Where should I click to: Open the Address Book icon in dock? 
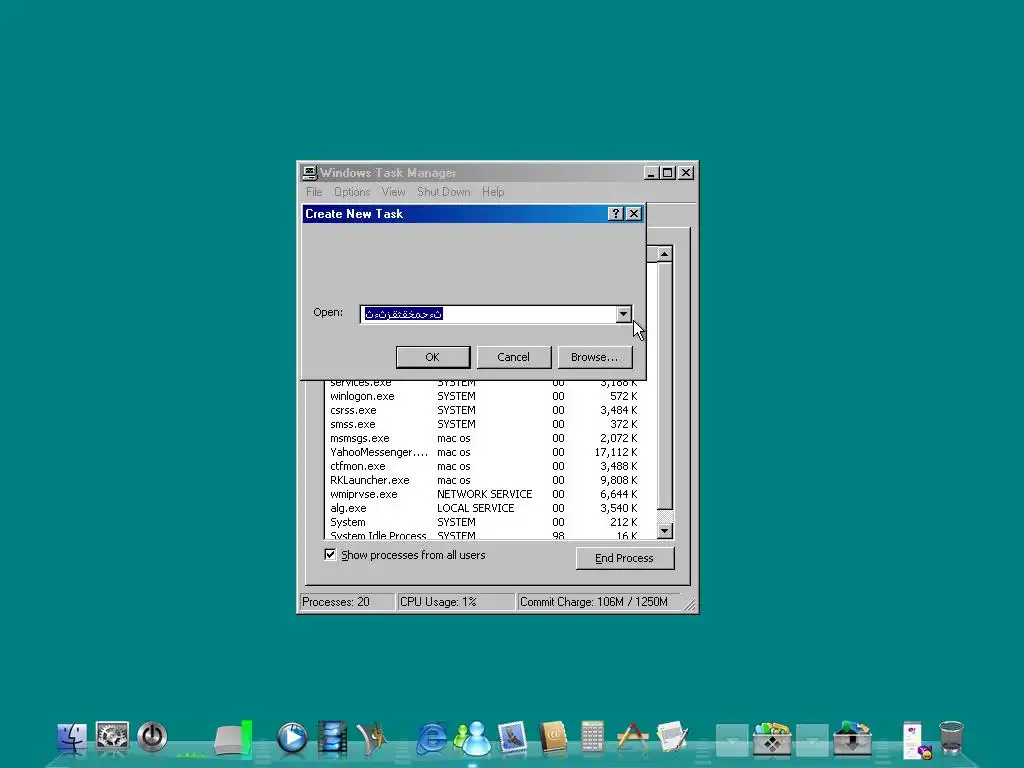[x=552, y=738]
